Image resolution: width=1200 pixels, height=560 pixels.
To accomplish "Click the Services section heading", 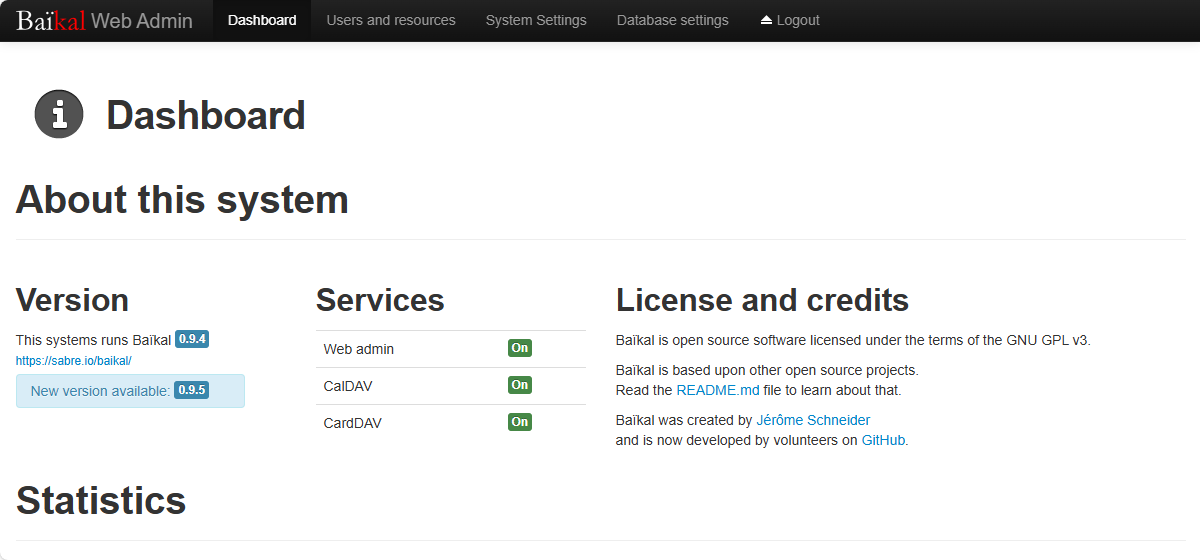I will point(380,300).
